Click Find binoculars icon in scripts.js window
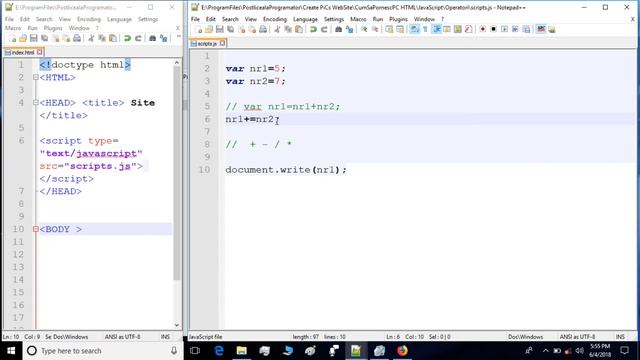Viewport: 640px width, 360px height. (x=338, y=29)
